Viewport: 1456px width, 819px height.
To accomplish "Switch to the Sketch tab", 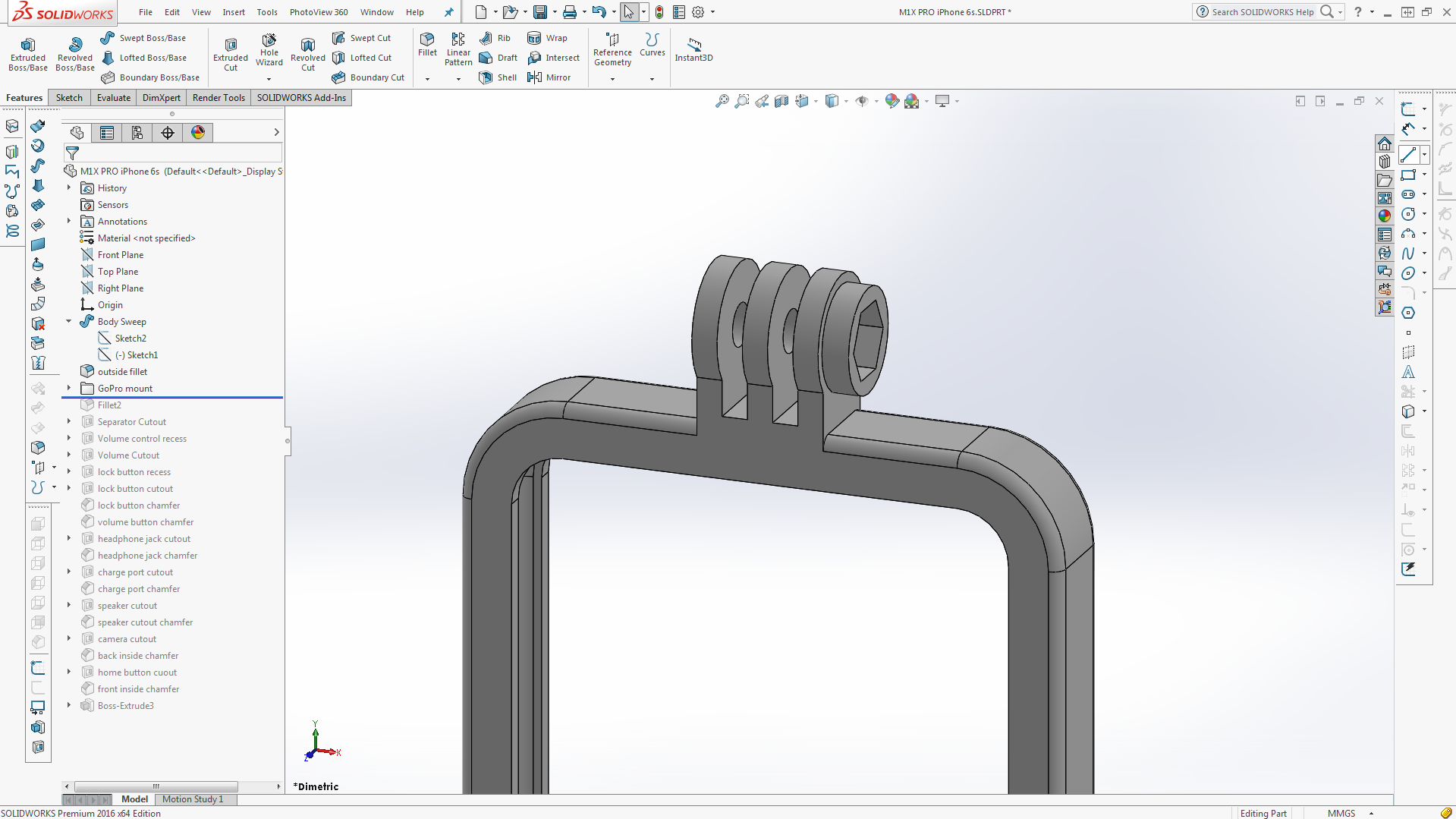I will click(x=69, y=98).
